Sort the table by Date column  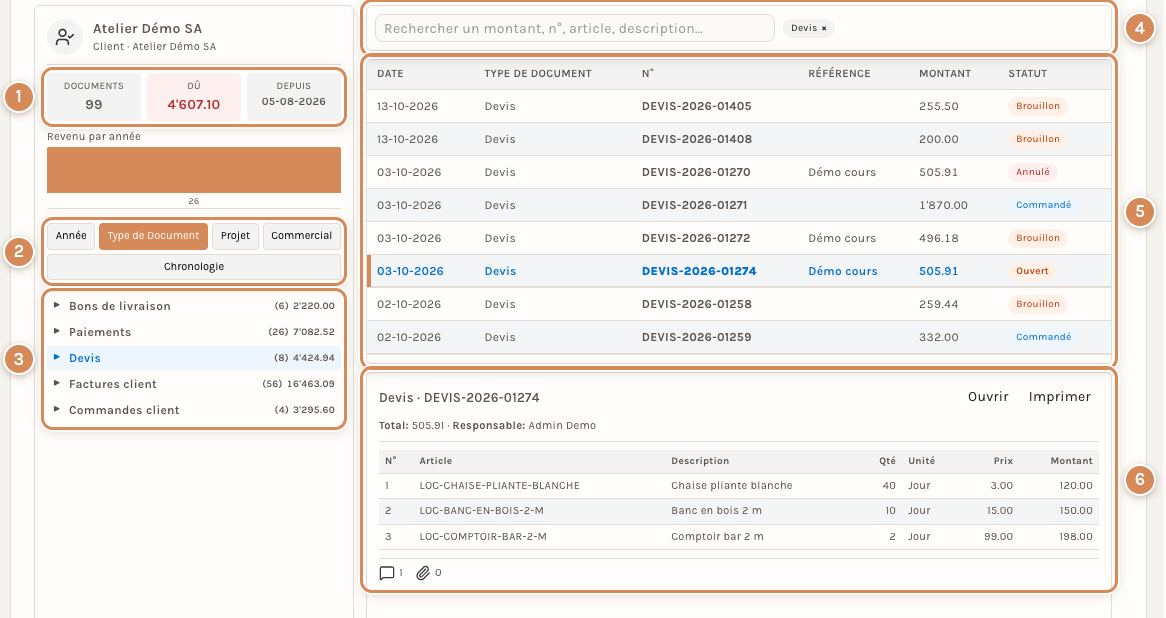click(x=390, y=74)
